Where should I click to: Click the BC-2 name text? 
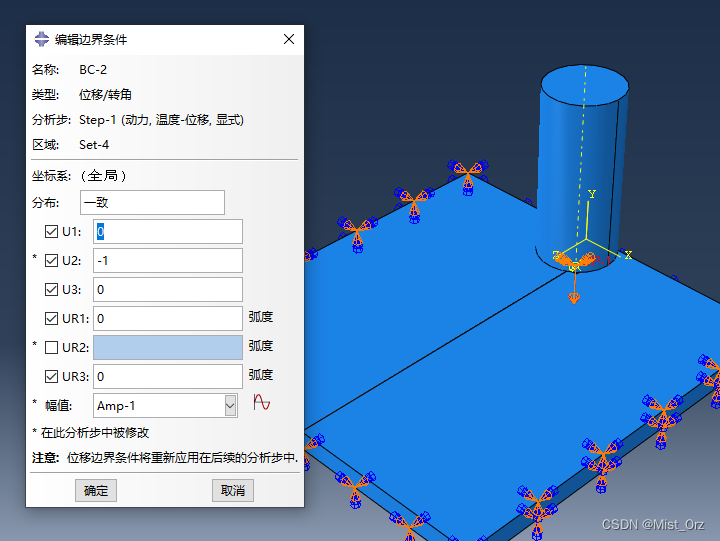(93, 70)
